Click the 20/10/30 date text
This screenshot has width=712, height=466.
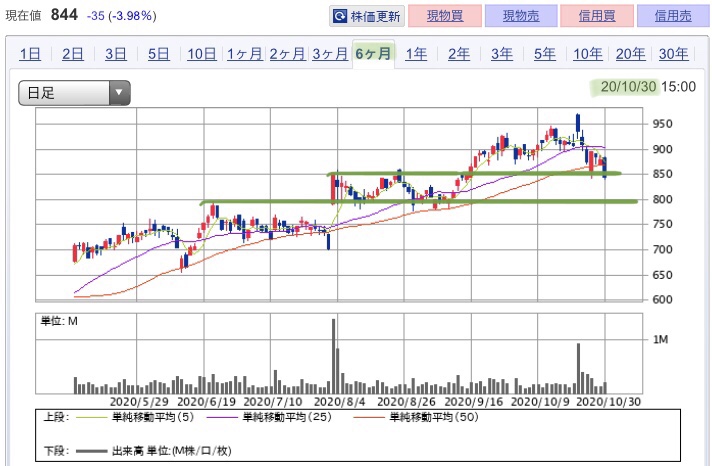tap(628, 87)
